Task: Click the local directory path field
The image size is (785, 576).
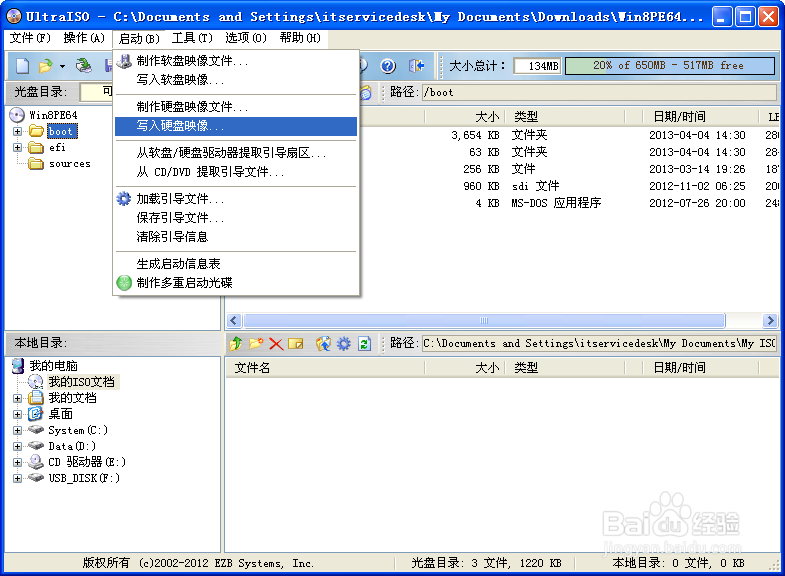Action: tap(599, 343)
